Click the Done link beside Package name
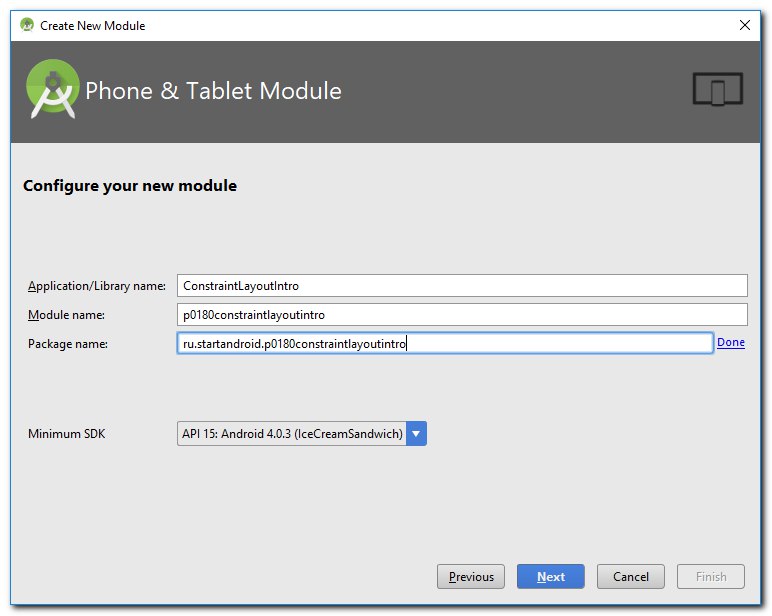The height and width of the screenshot is (616, 772). (x=731, y=342)
